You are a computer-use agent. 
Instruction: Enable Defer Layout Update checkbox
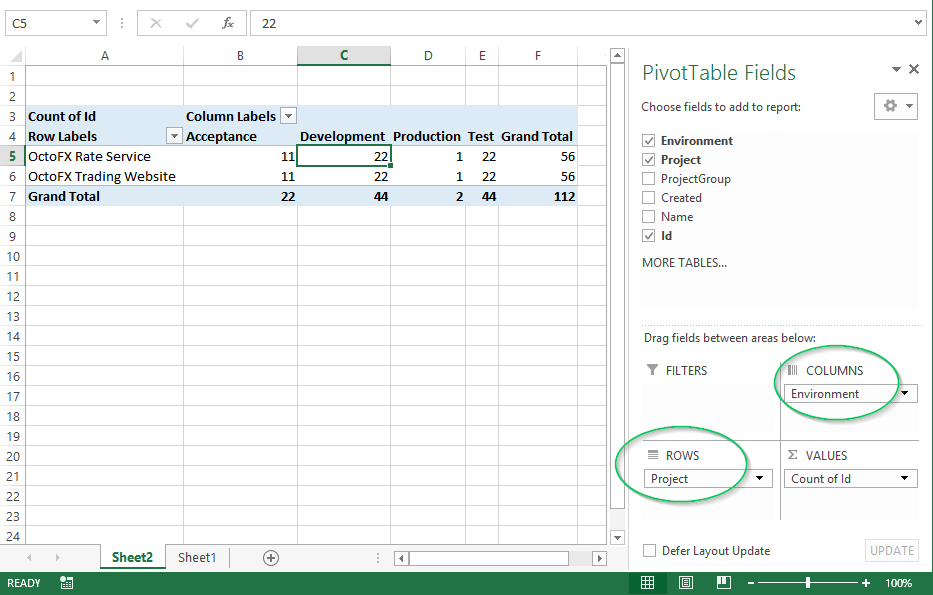(x=650, y=551)
